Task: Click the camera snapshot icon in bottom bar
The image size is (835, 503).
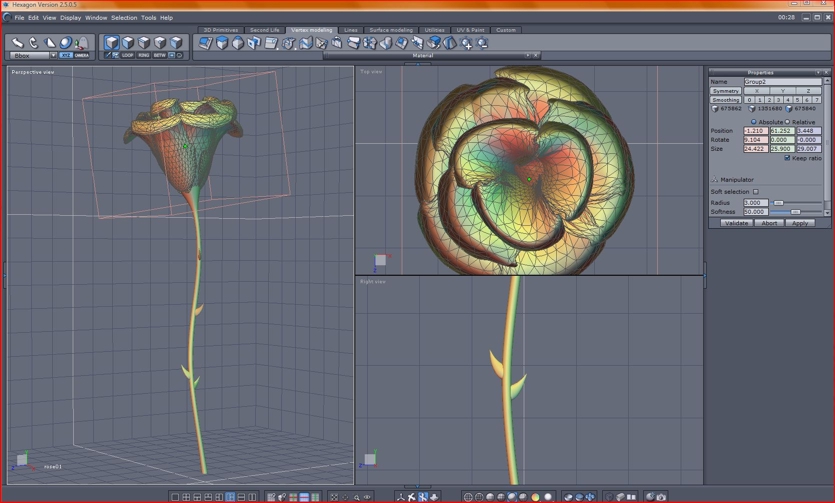Action: click(661, 496)
